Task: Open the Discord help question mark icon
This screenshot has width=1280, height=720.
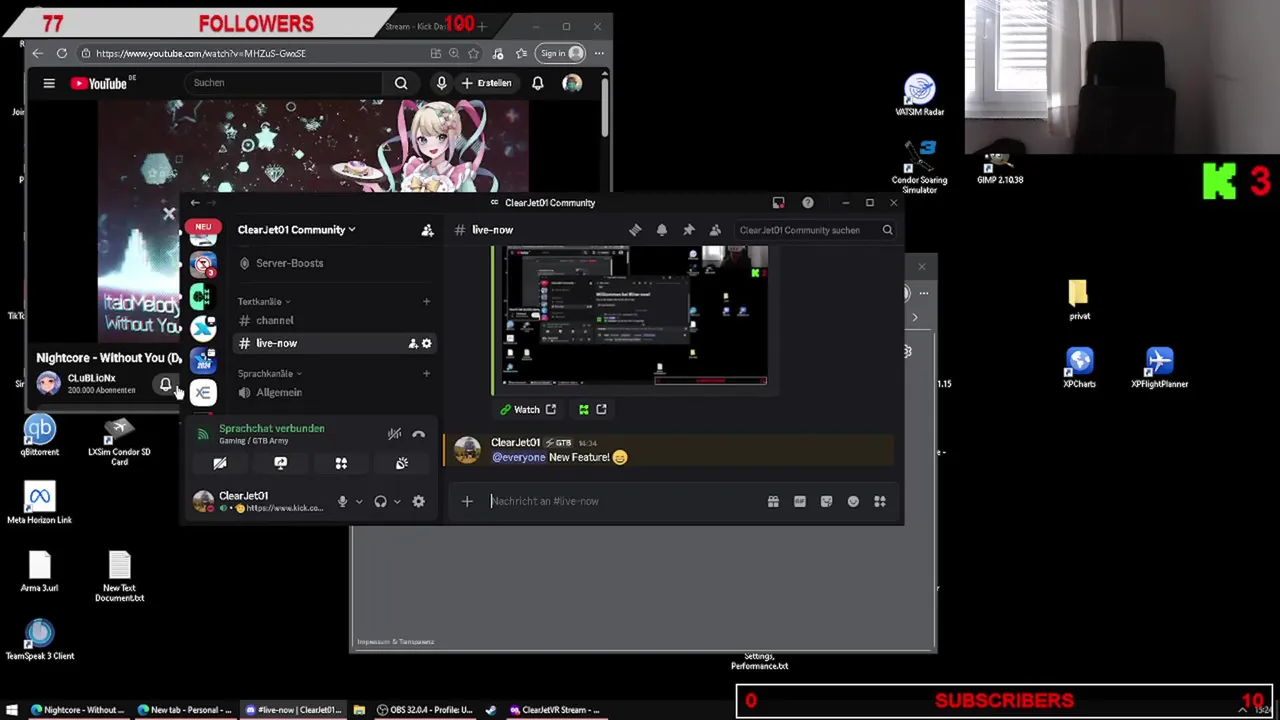Action: click(x=807, y=203)
